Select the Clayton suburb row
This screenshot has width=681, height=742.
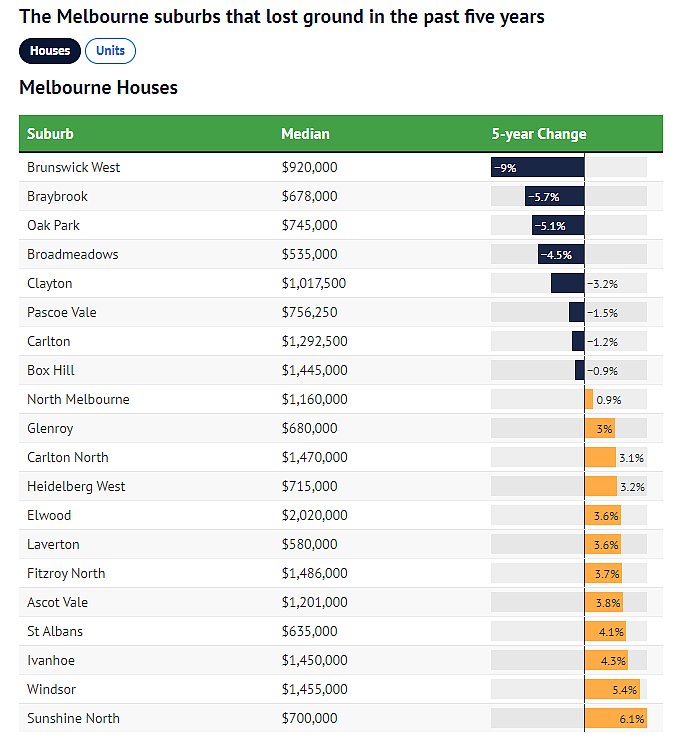pyautogui.click(x=49, y=284)
